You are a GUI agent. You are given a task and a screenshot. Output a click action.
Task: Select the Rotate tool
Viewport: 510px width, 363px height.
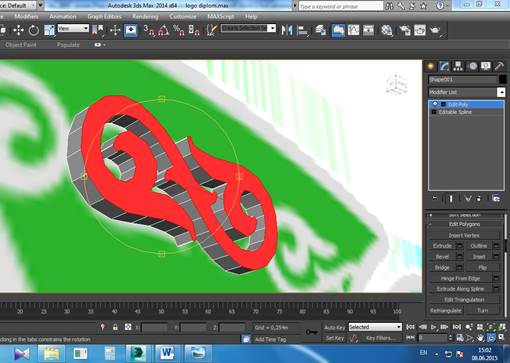[x=33, y=30]
